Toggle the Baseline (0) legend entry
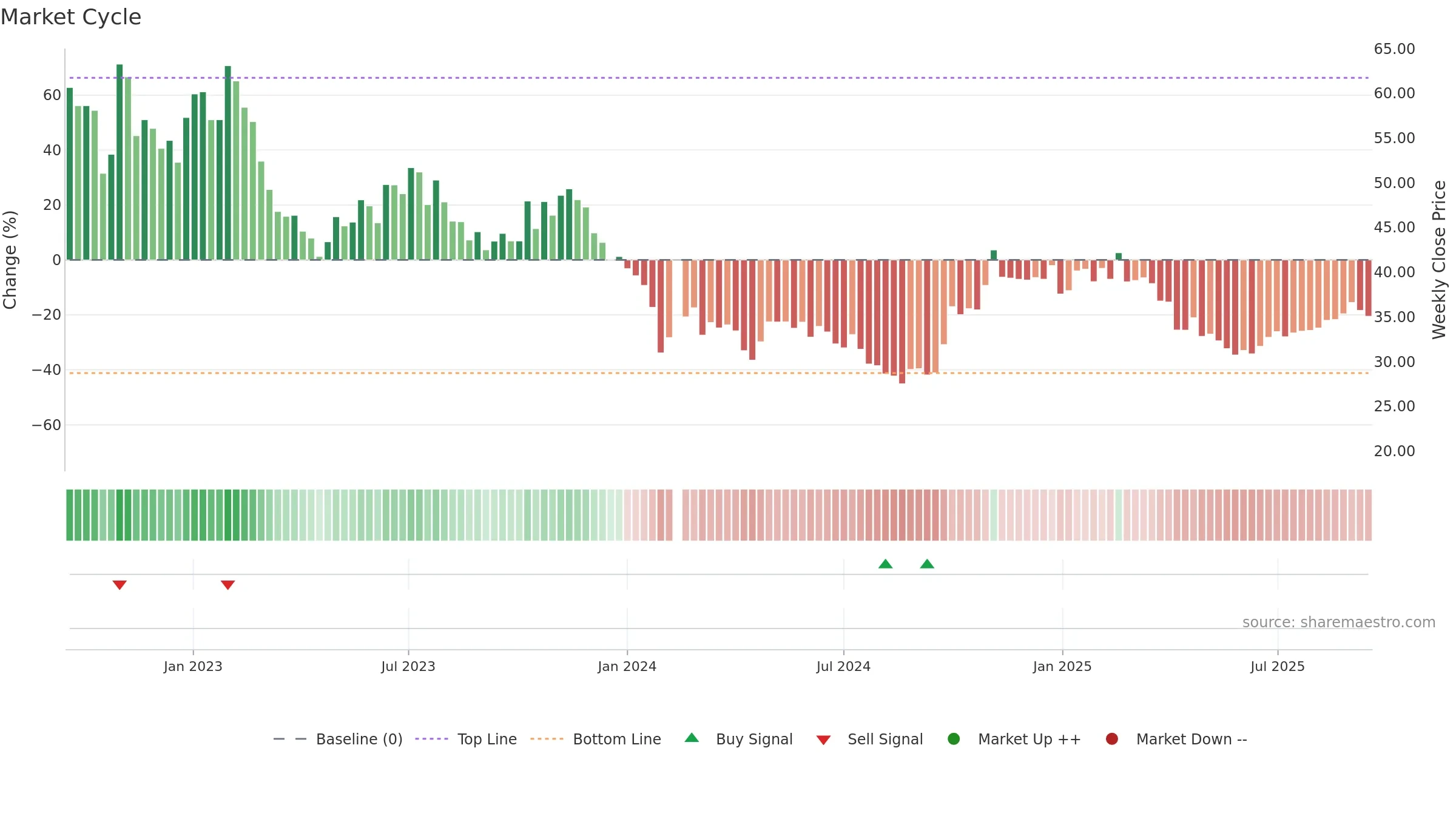The image size is (1456, 819). click(338, 739)
